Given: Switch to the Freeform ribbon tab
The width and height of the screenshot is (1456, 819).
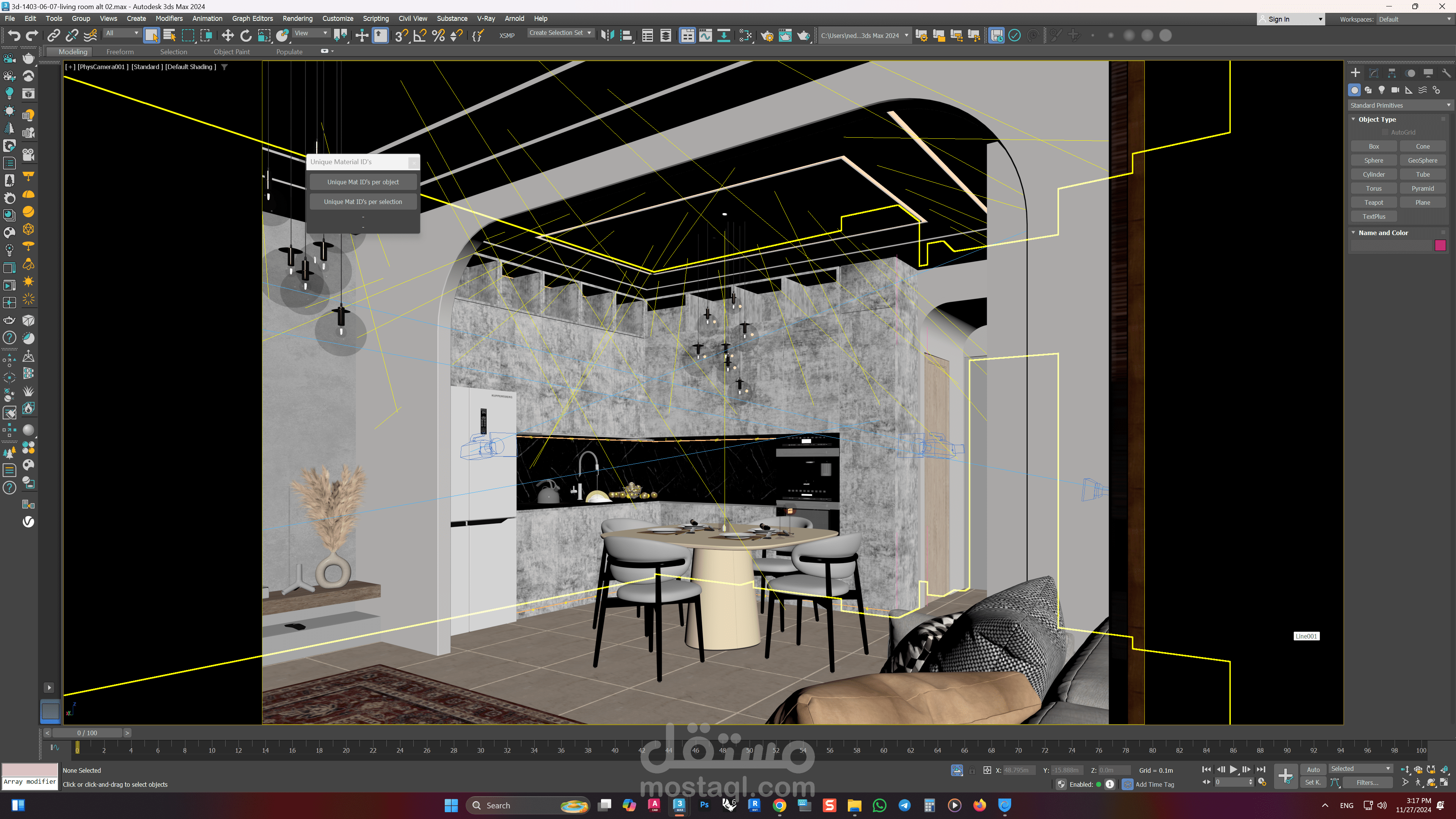Looking at the screenshot, I should pos(120,52).
